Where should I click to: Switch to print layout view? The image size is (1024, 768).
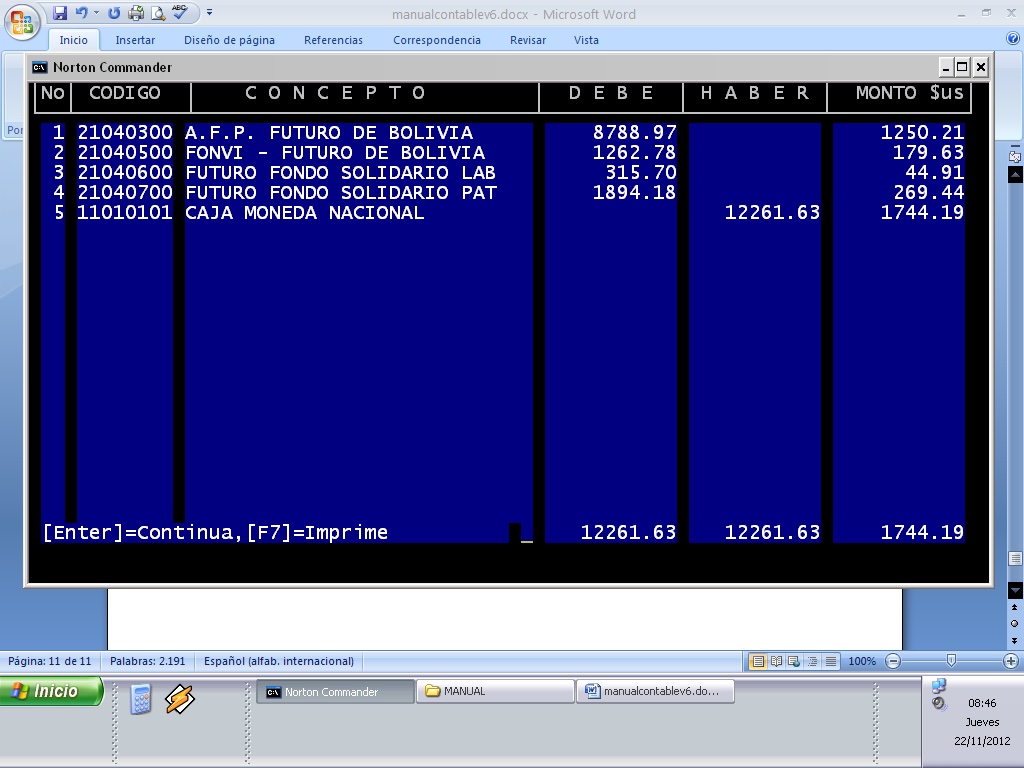point(759,661)
